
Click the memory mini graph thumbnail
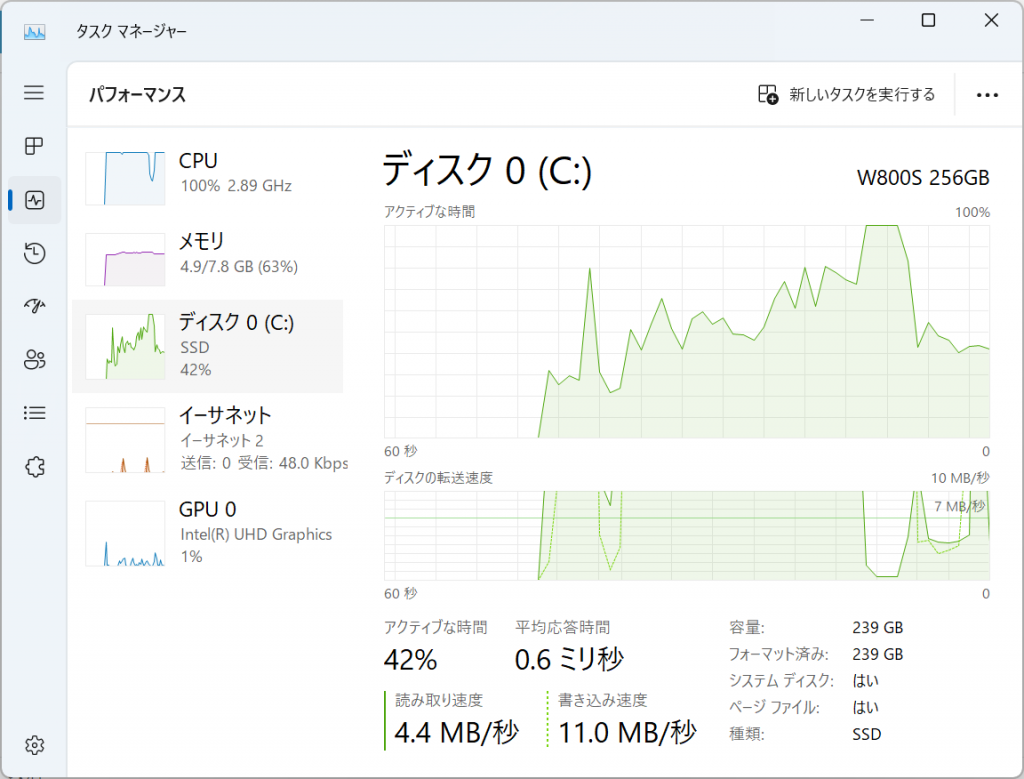pyautogui.click(x=125, y=259)
